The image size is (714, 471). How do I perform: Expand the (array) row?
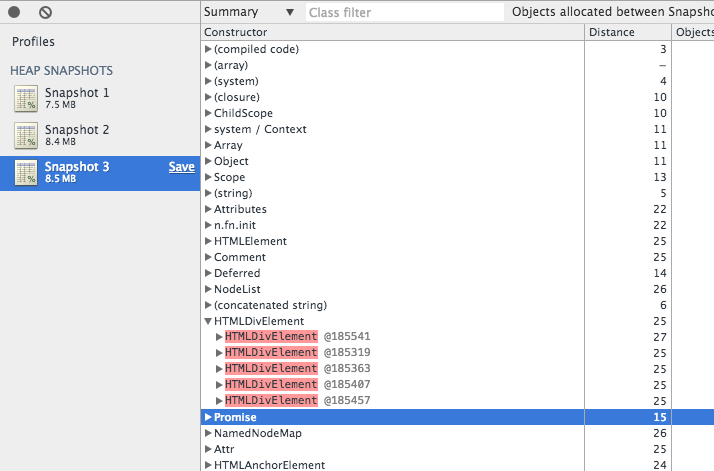(208, 65)
